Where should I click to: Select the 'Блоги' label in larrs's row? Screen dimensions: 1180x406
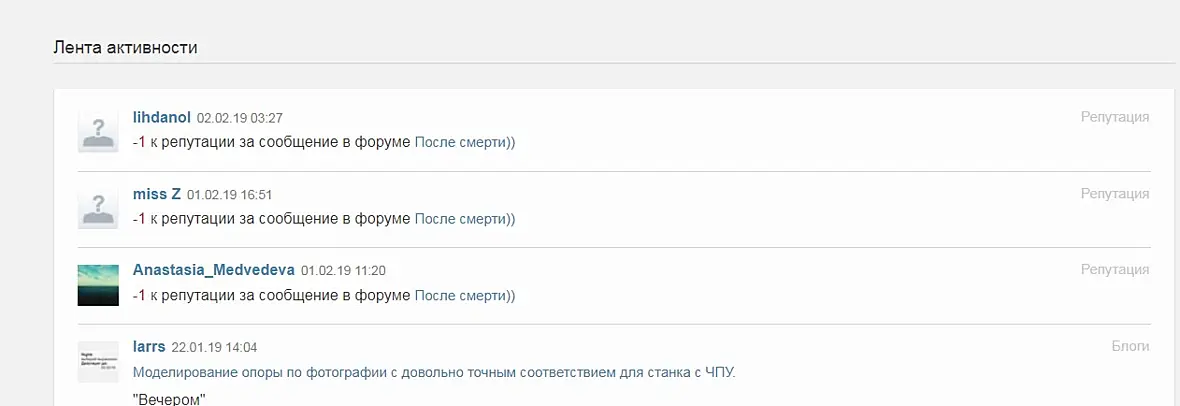point(1131,346)
